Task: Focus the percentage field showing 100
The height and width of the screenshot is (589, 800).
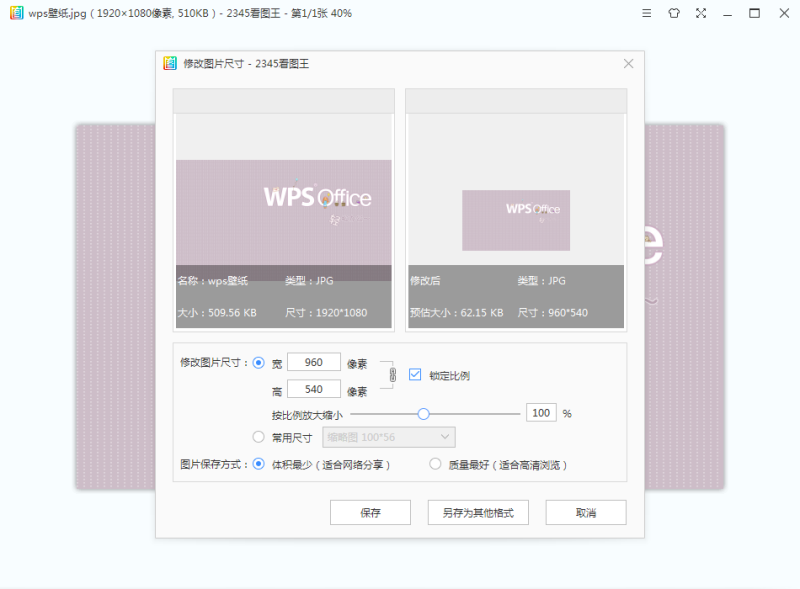Action: click(x=541, y=413)
